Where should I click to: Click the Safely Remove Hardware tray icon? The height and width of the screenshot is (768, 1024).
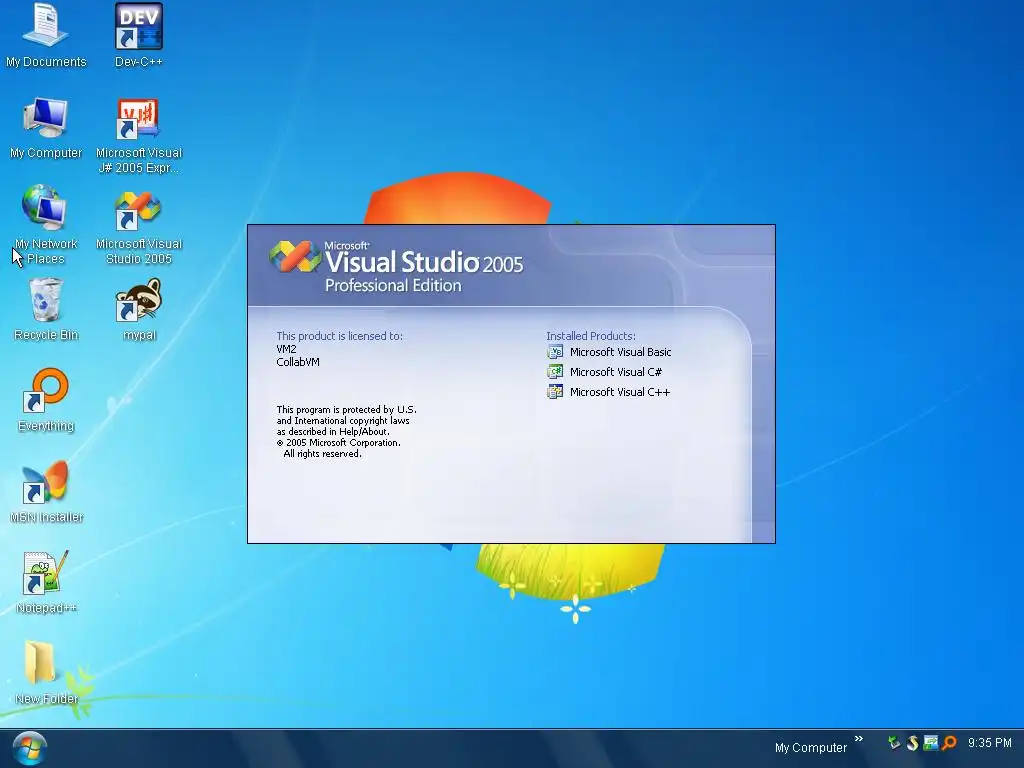pos(894,743)
